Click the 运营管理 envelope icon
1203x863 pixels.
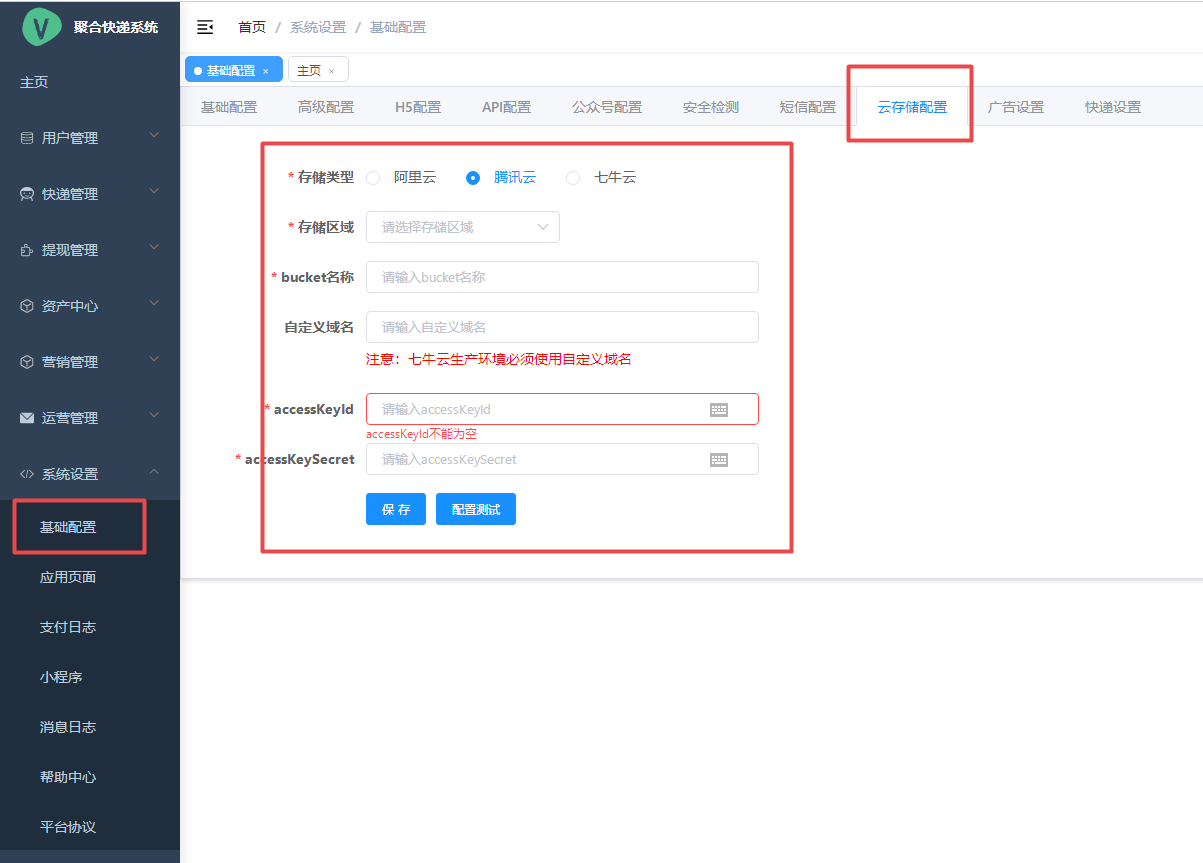point(27,418)
